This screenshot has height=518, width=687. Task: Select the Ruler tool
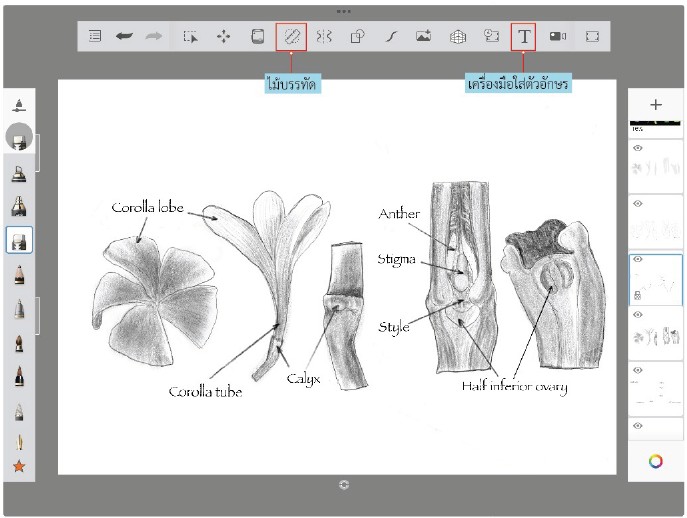click(291, 36)
